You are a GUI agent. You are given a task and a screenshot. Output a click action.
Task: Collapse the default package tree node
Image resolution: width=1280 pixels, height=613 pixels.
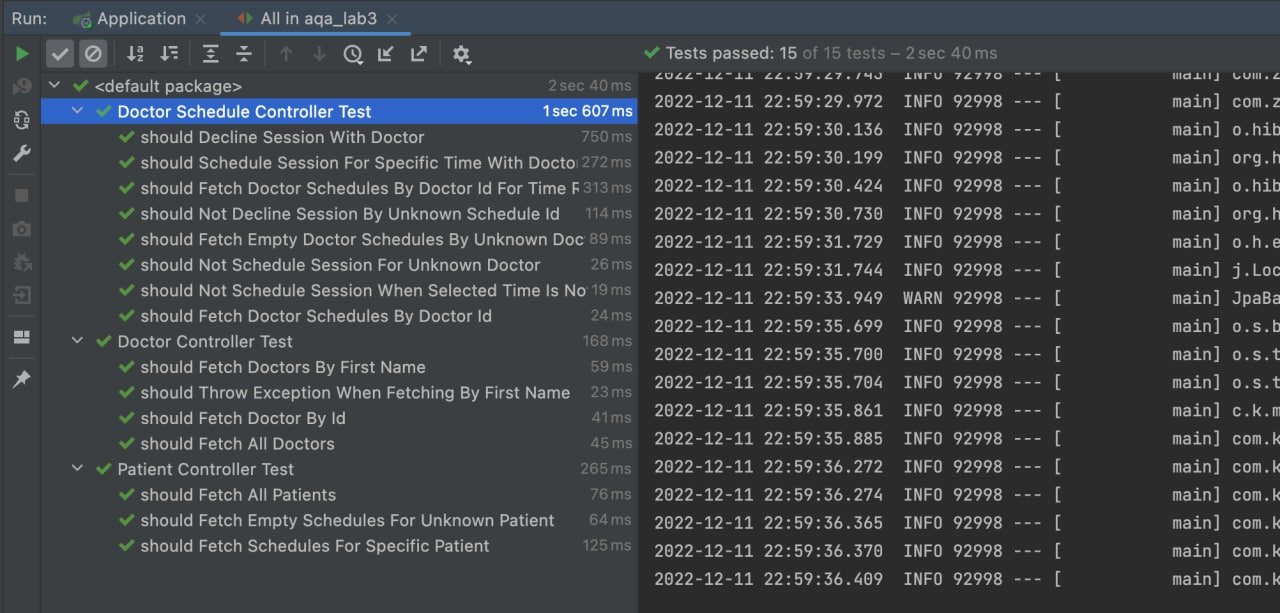click(x=55, y=86)
